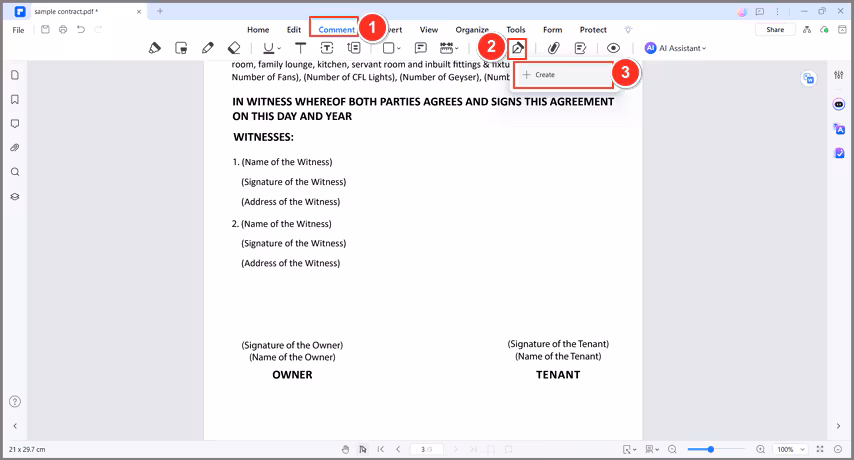Switch to the Form tab
854x460 pixels.
(552, 30)
